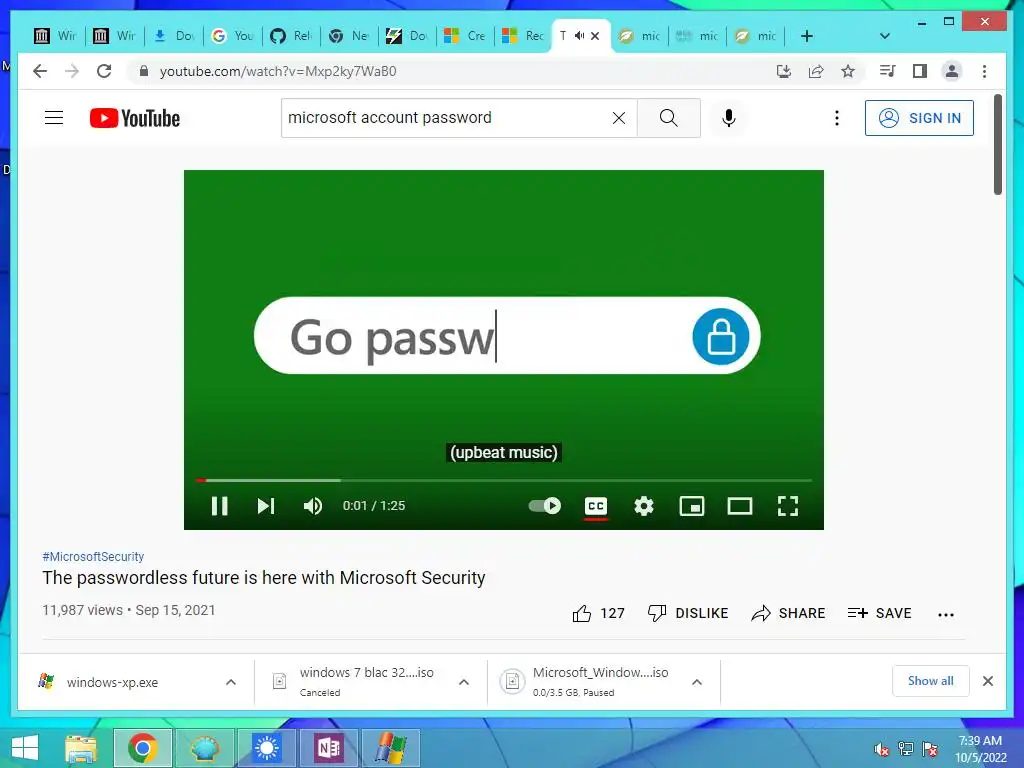Go forward in browser history

pyautogui.click(x=72, y=71)
